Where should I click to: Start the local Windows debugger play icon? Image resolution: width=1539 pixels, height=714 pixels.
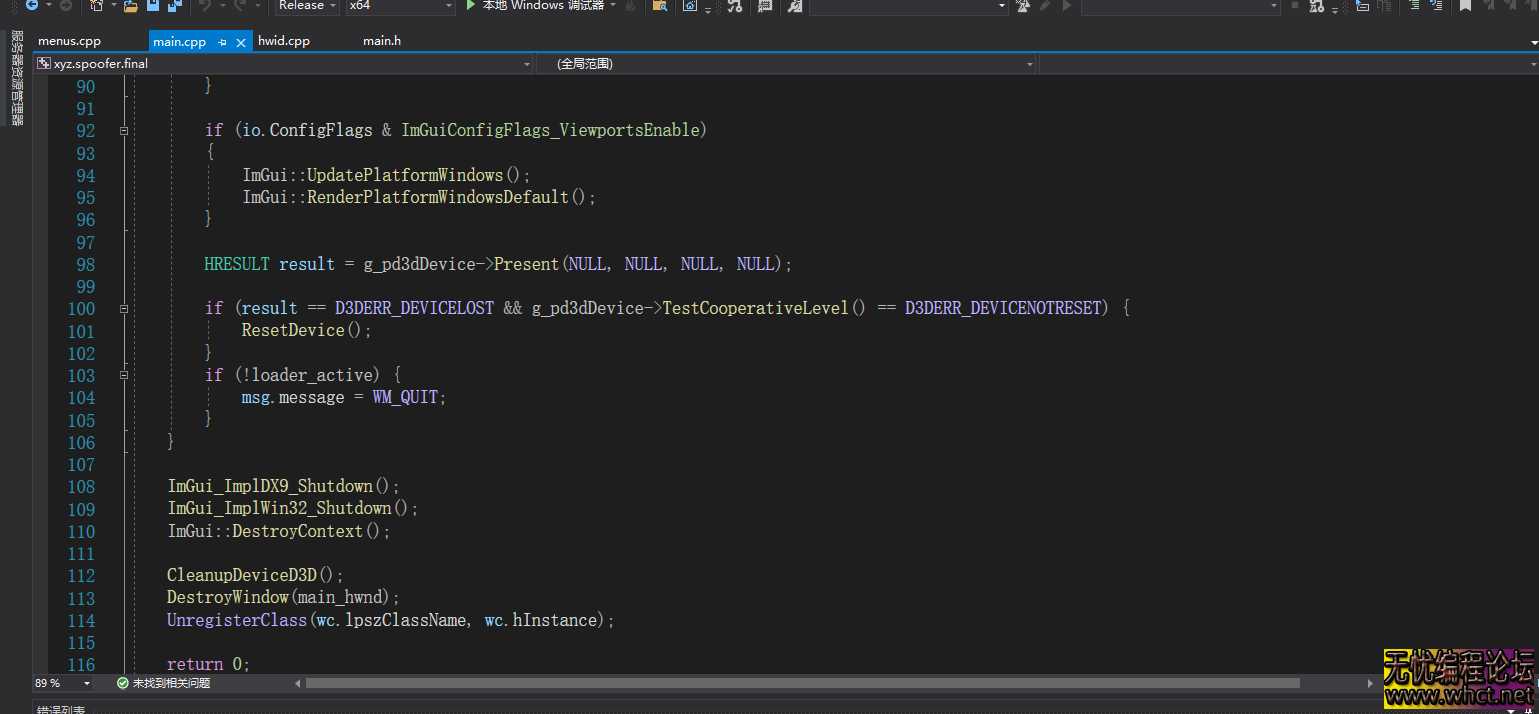pos(470,6)
